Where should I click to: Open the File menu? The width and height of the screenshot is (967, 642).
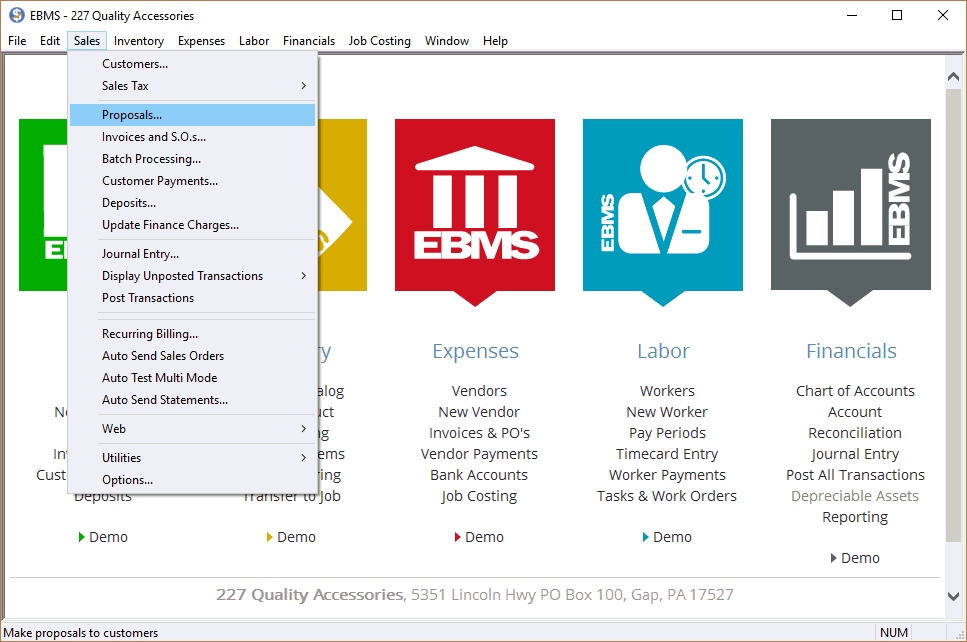17,41
